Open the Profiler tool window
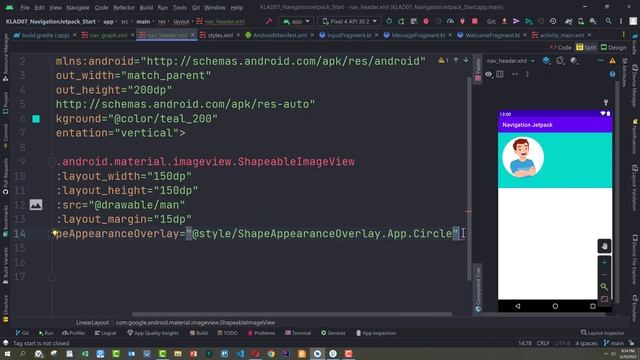 tap(73, 333)
